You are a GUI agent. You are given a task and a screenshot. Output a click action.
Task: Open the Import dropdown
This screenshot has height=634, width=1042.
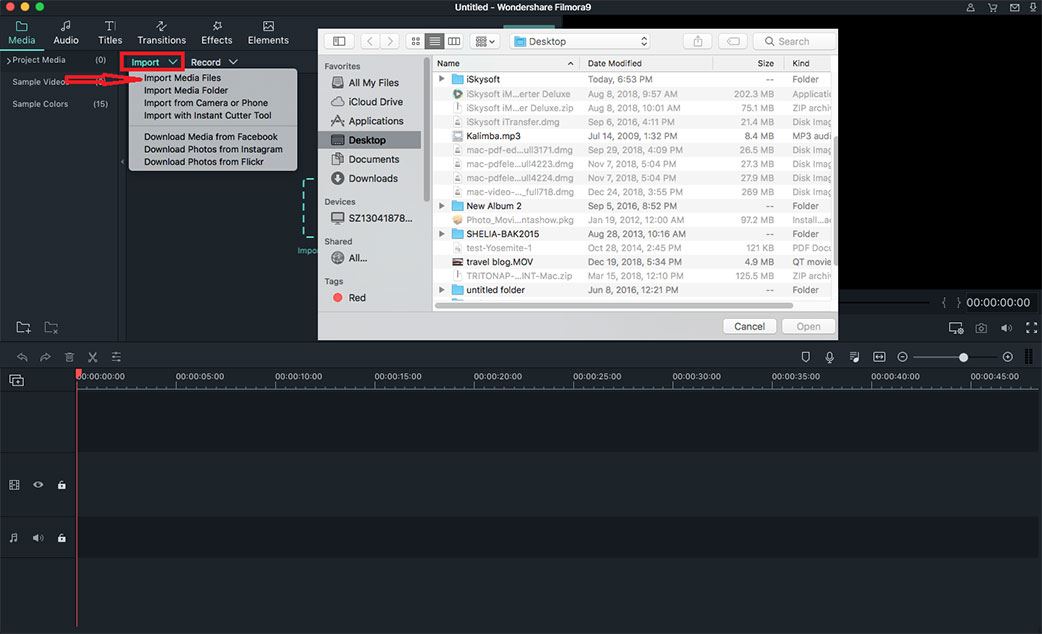[x=153, y=62]
